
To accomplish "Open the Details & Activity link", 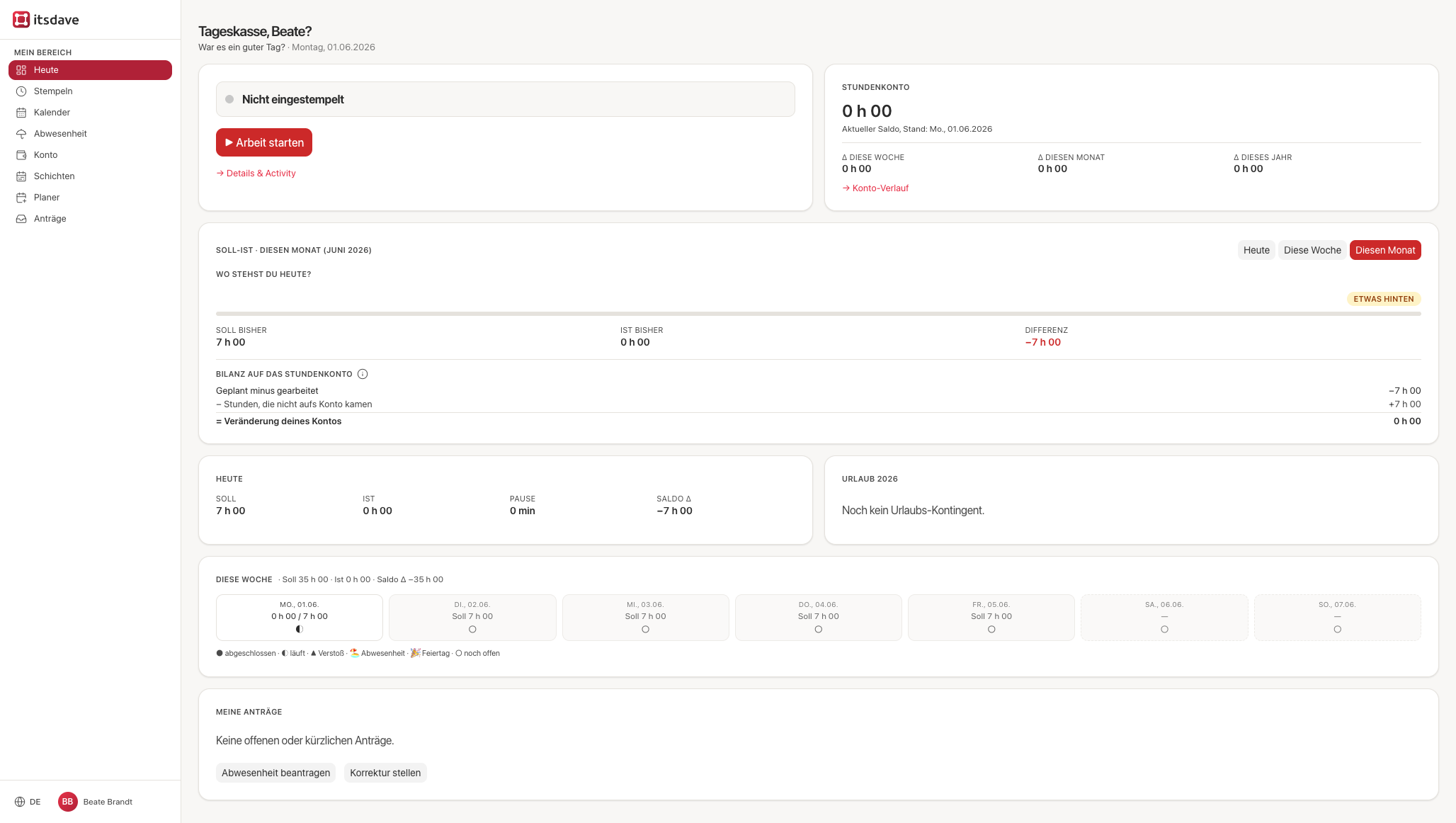I will tap(256, 174).
